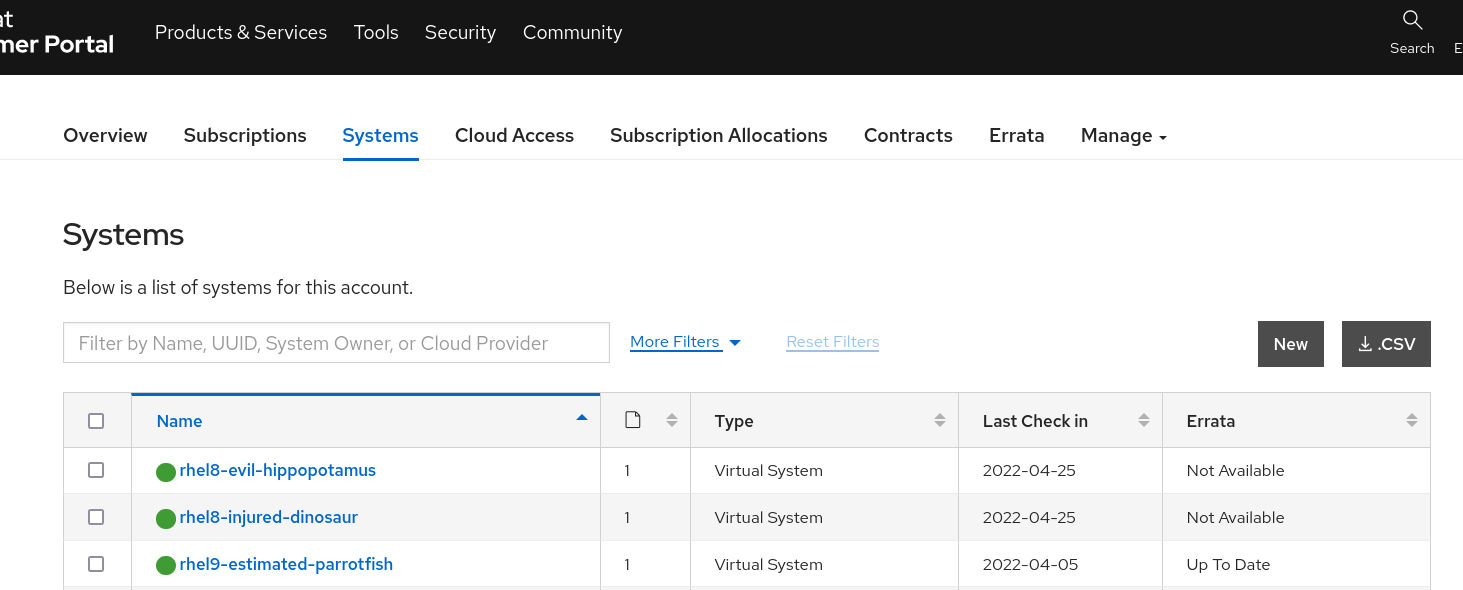The image size is (1463, 590).
Task: Click the document icon column header
Action: click(x=632, y=420)
